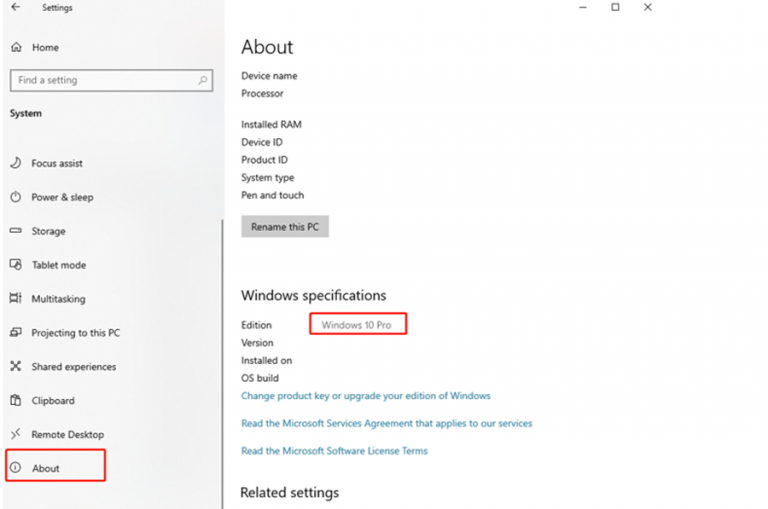The width and height of the screenshot is (768, 509).
Task: Click the back arrow icon in Settings
Action: coord(15,8)
